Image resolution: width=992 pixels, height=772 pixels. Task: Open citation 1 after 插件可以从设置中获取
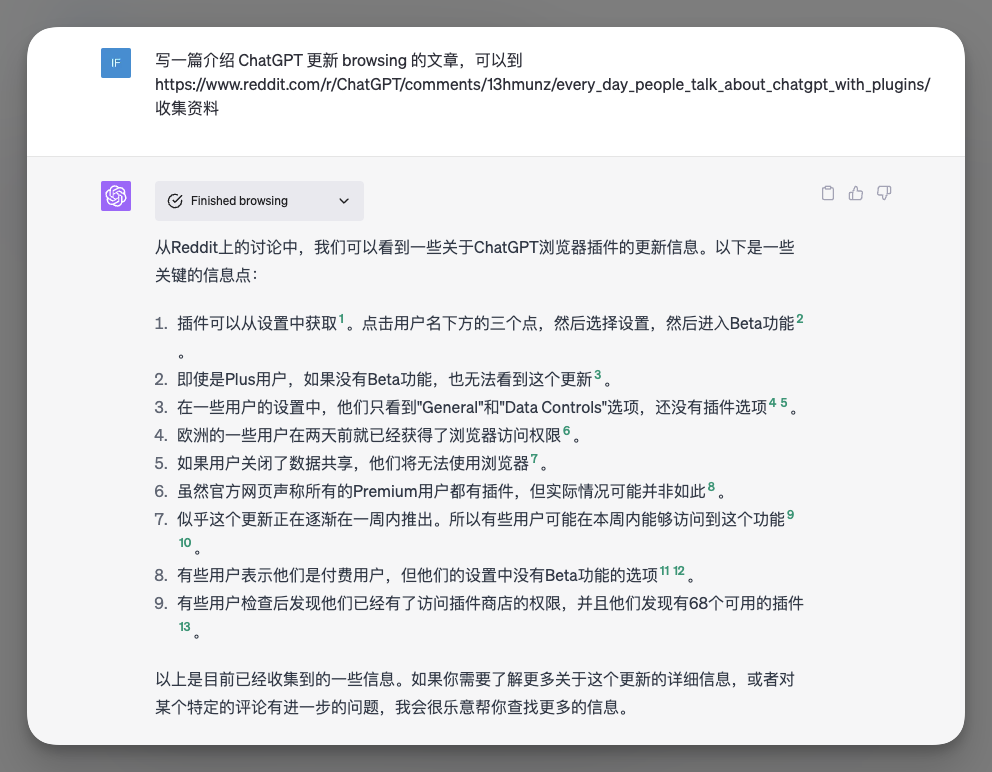click(x=341, y=319)
